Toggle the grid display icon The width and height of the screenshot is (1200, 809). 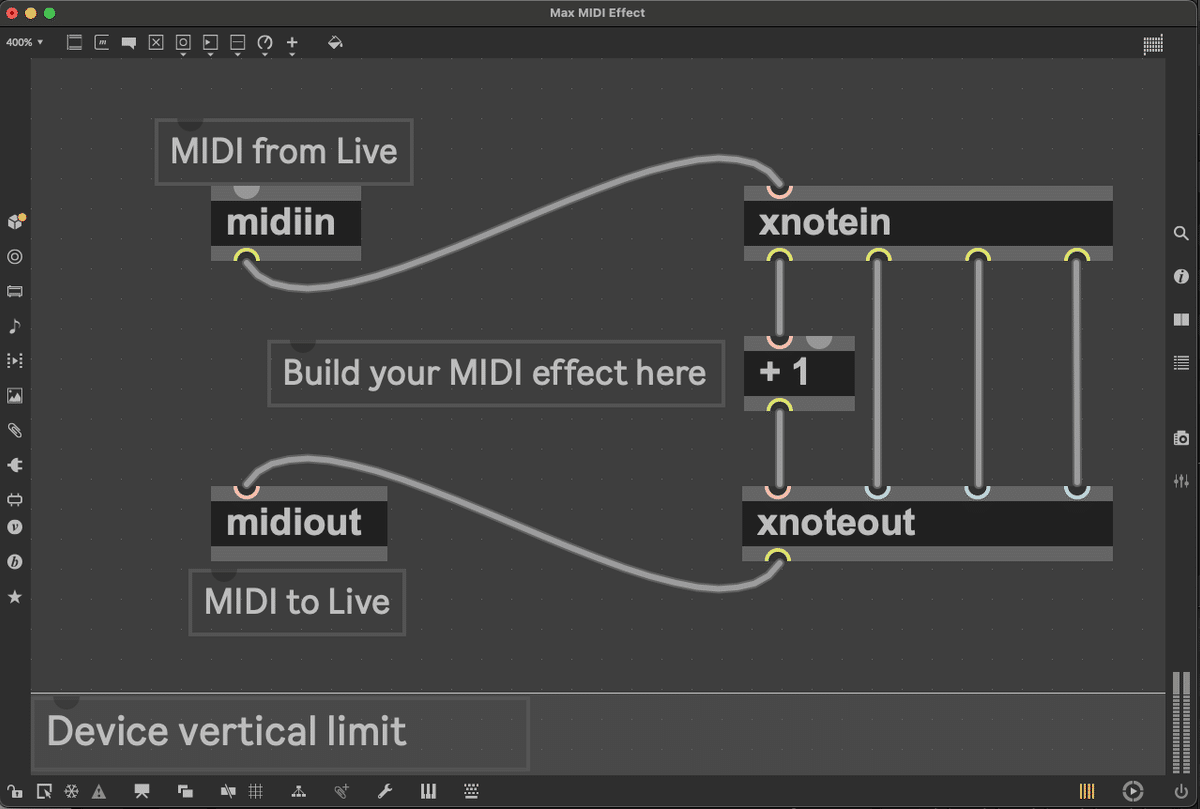(x=256, y=791)
